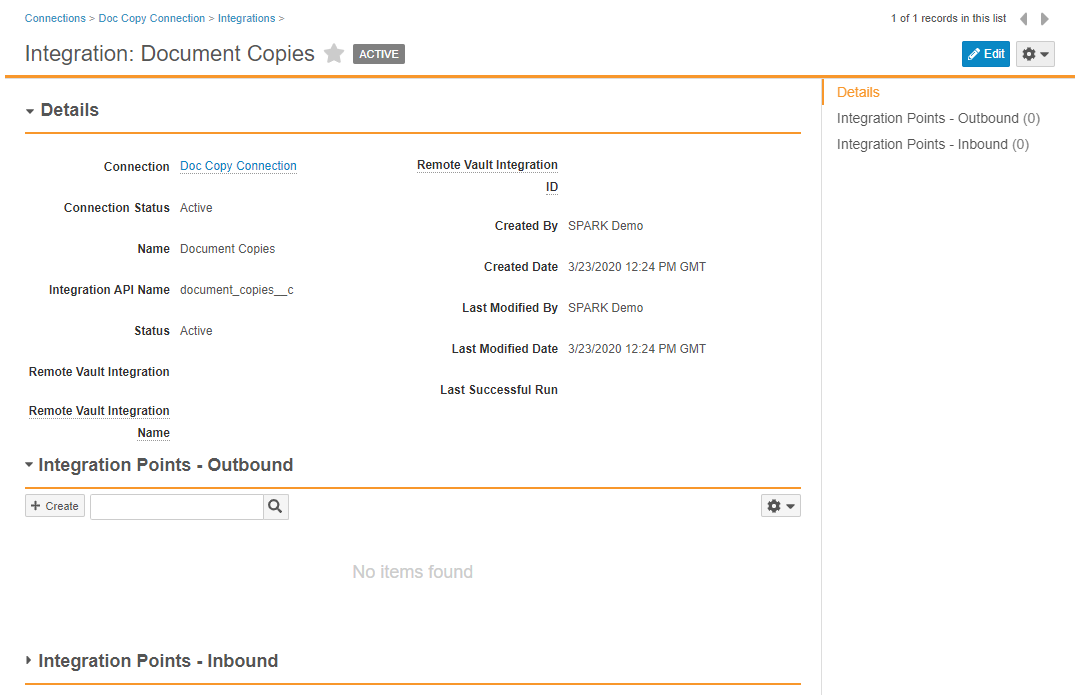Click the Connection Status Active value
The height and width of the screenshot is (695, 1082).
[x=196, y=208]
